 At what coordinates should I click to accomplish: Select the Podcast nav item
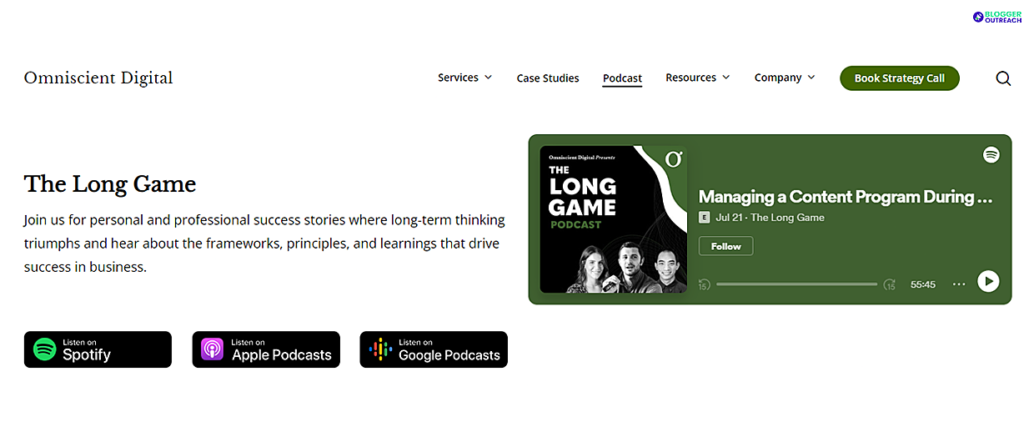pos(622,78)
